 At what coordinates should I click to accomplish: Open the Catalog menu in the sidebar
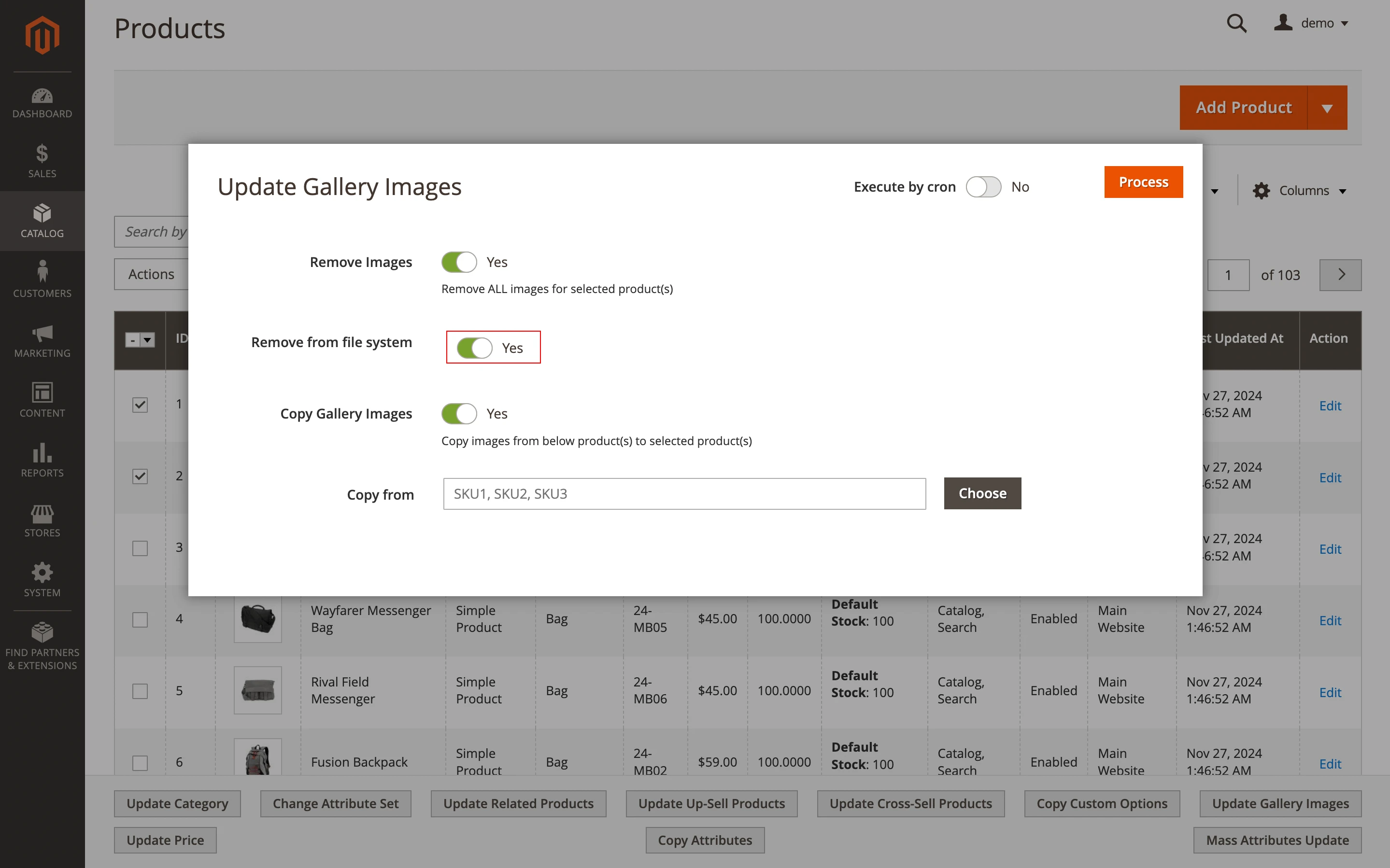tap(42, 221)
